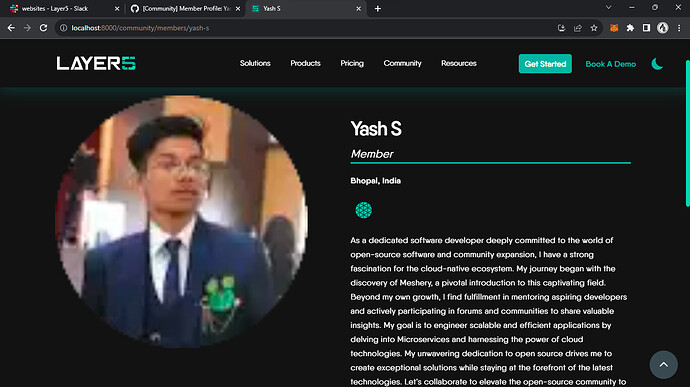Expand the tab search chevron

pos(609,7)
